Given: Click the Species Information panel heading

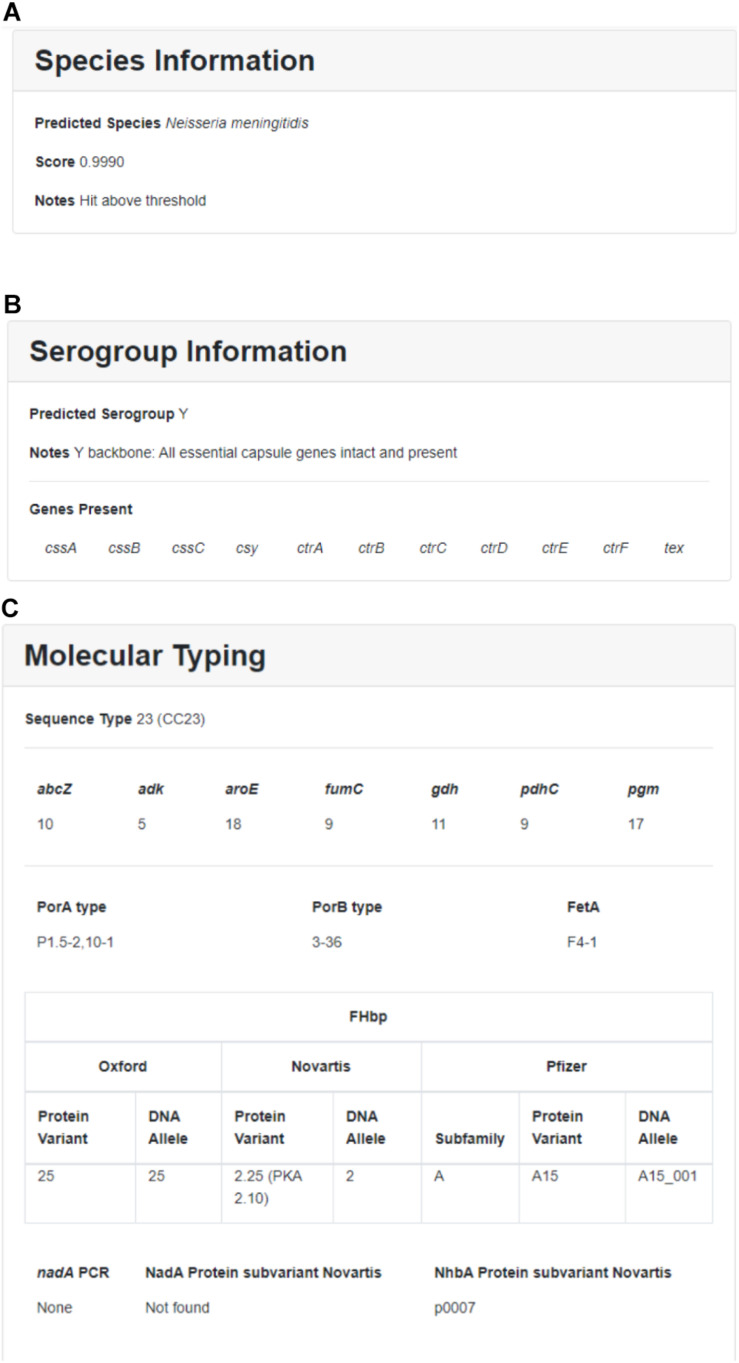Looking at the screenshot, I should [x=175, y=61].
